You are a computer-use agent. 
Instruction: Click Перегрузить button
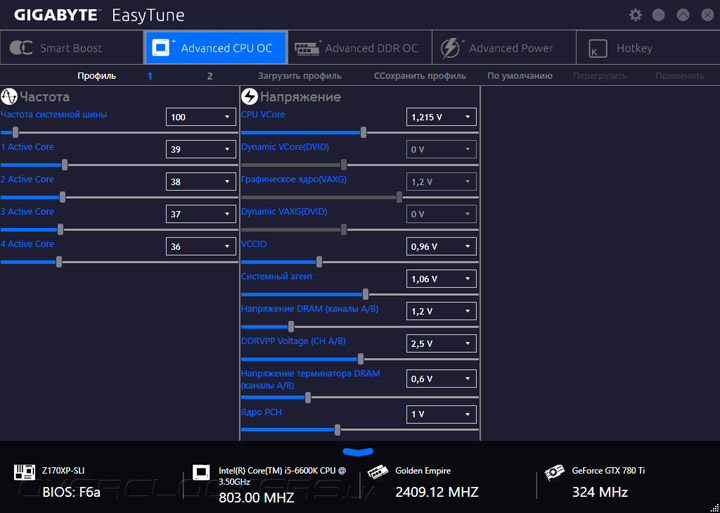pyautogui.click(x=600, y=76)
